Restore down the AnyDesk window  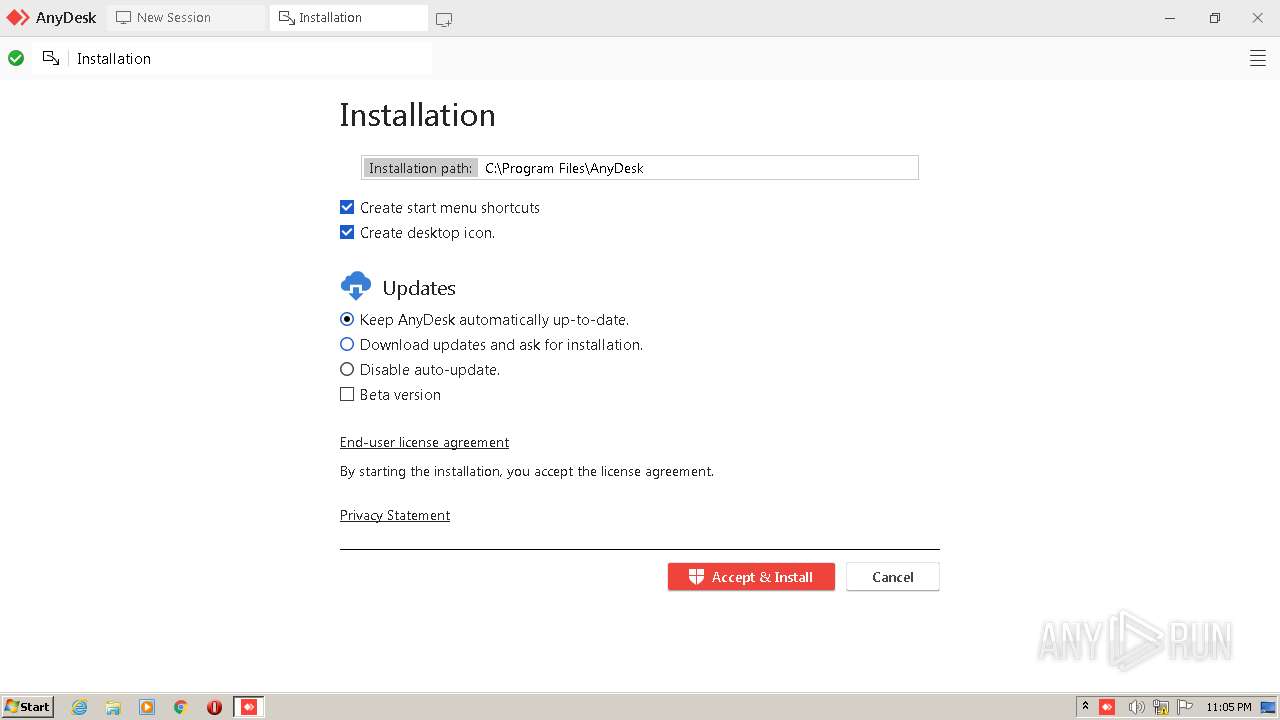[1215, 18]
